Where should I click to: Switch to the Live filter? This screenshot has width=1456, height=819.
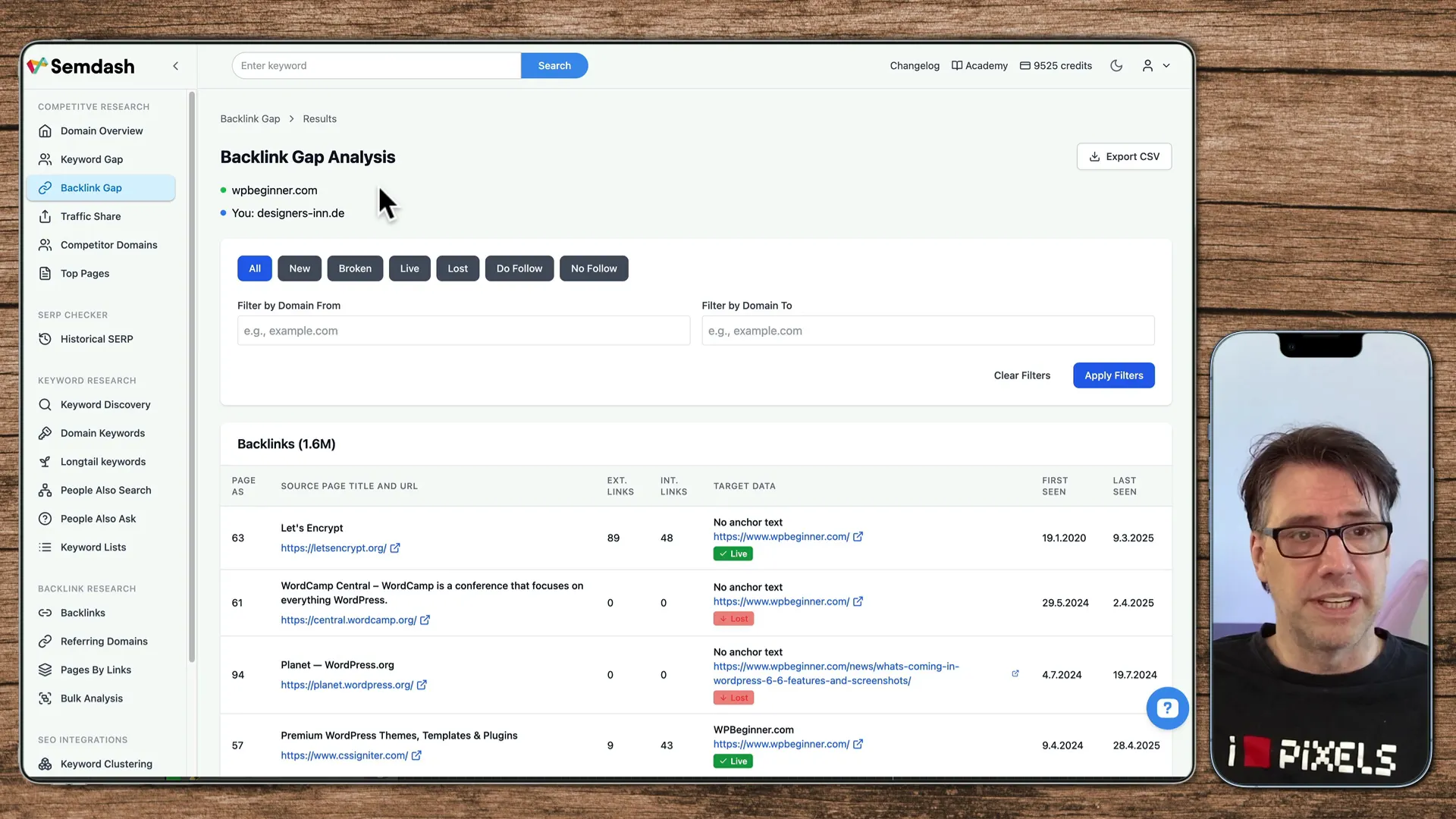[409, 268]
